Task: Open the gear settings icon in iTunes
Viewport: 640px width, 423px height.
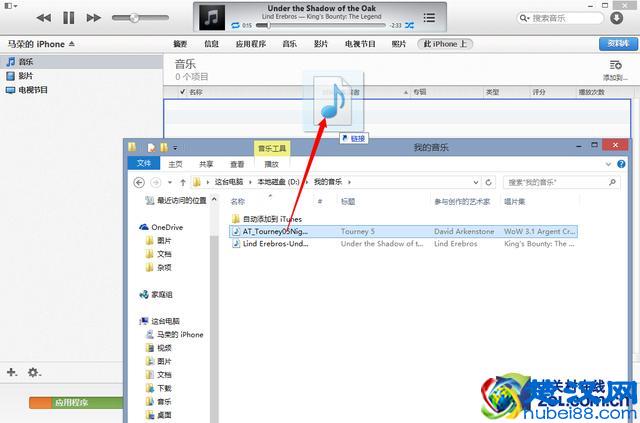Action: pyautogui.click(x=34, y=372)
